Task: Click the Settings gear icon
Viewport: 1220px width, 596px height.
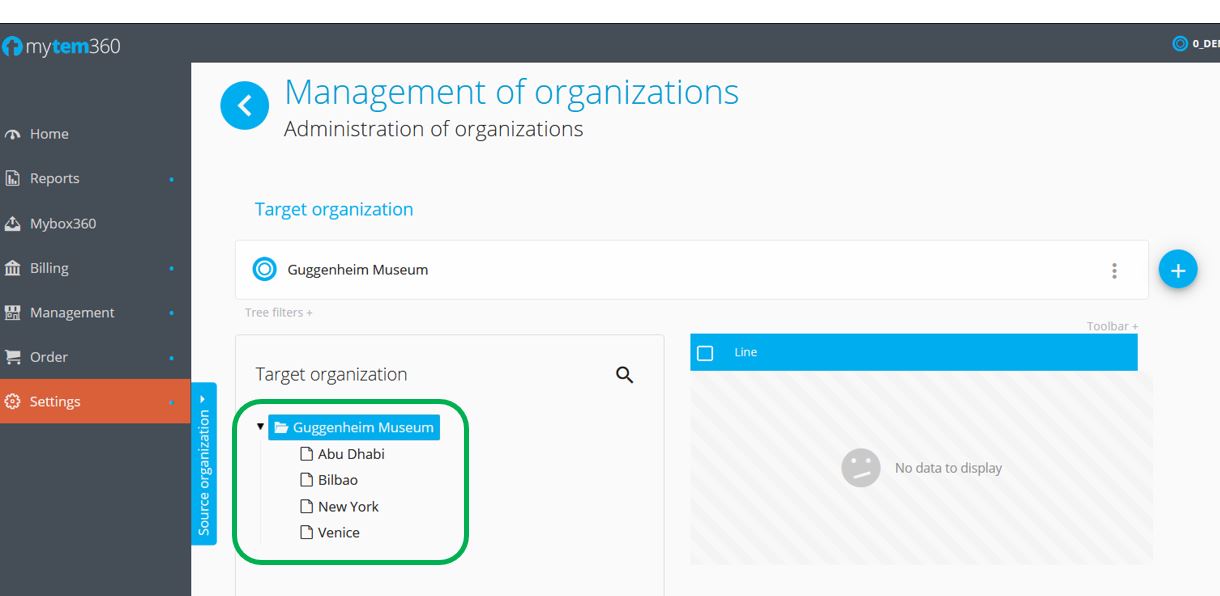Action: (x=13, y=401)
